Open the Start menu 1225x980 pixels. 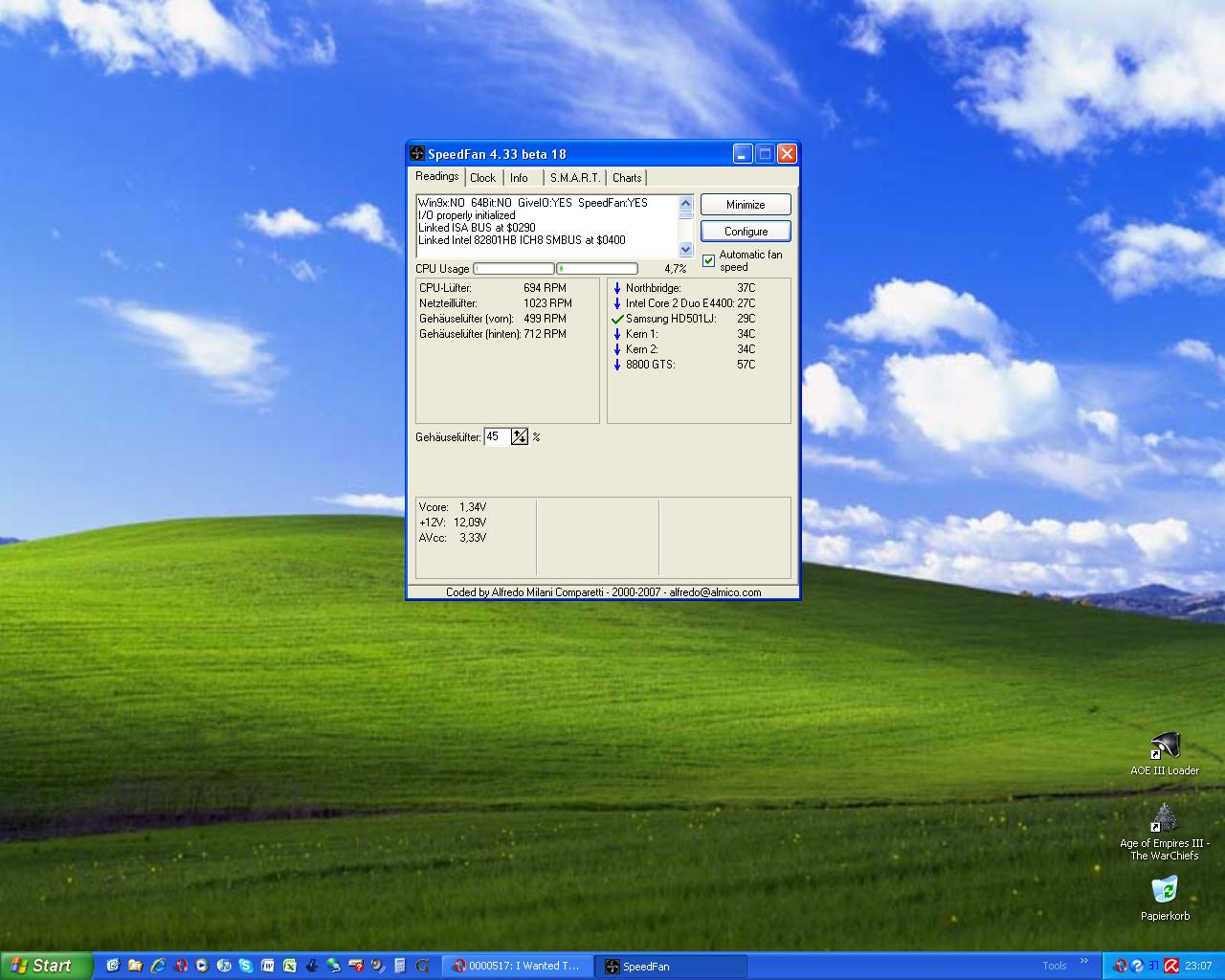(x=45, y=966)
